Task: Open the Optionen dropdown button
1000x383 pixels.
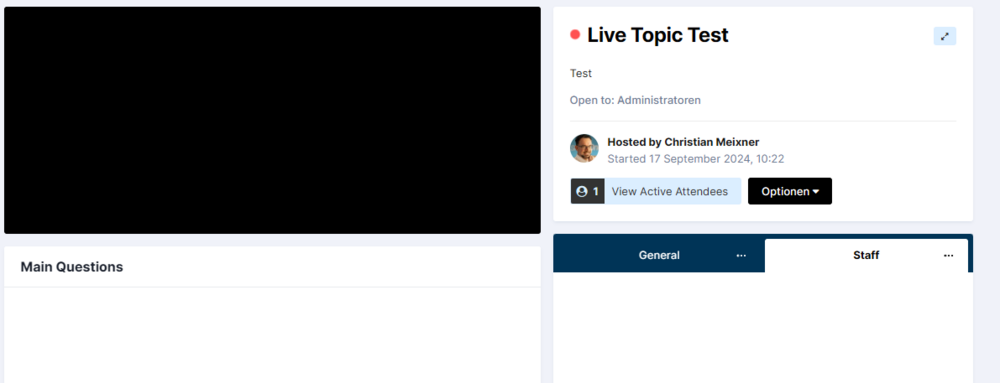Action: point(790,191)
